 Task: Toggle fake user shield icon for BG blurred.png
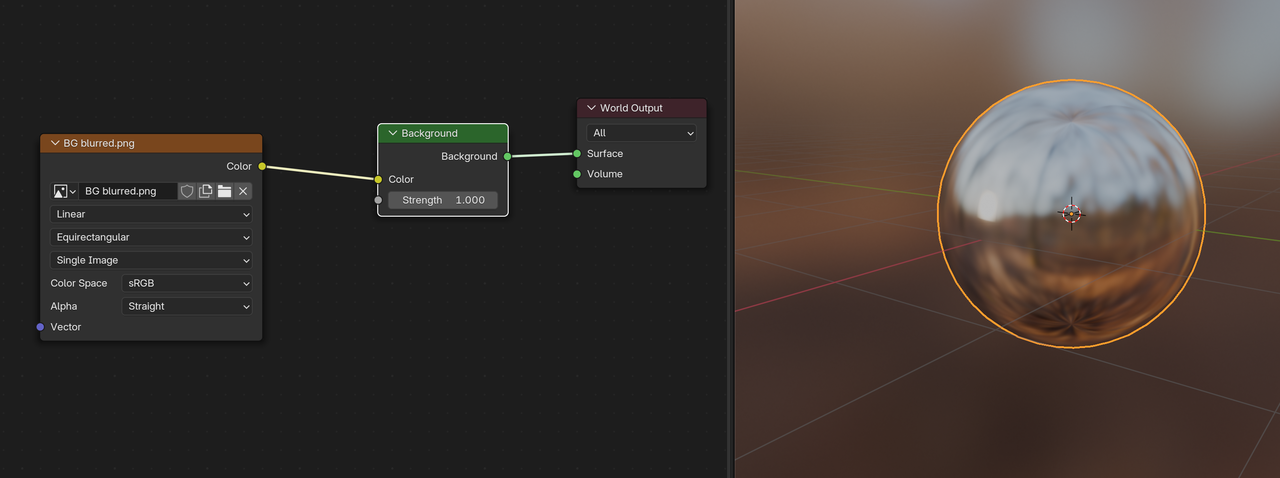(x=187, y=191)
